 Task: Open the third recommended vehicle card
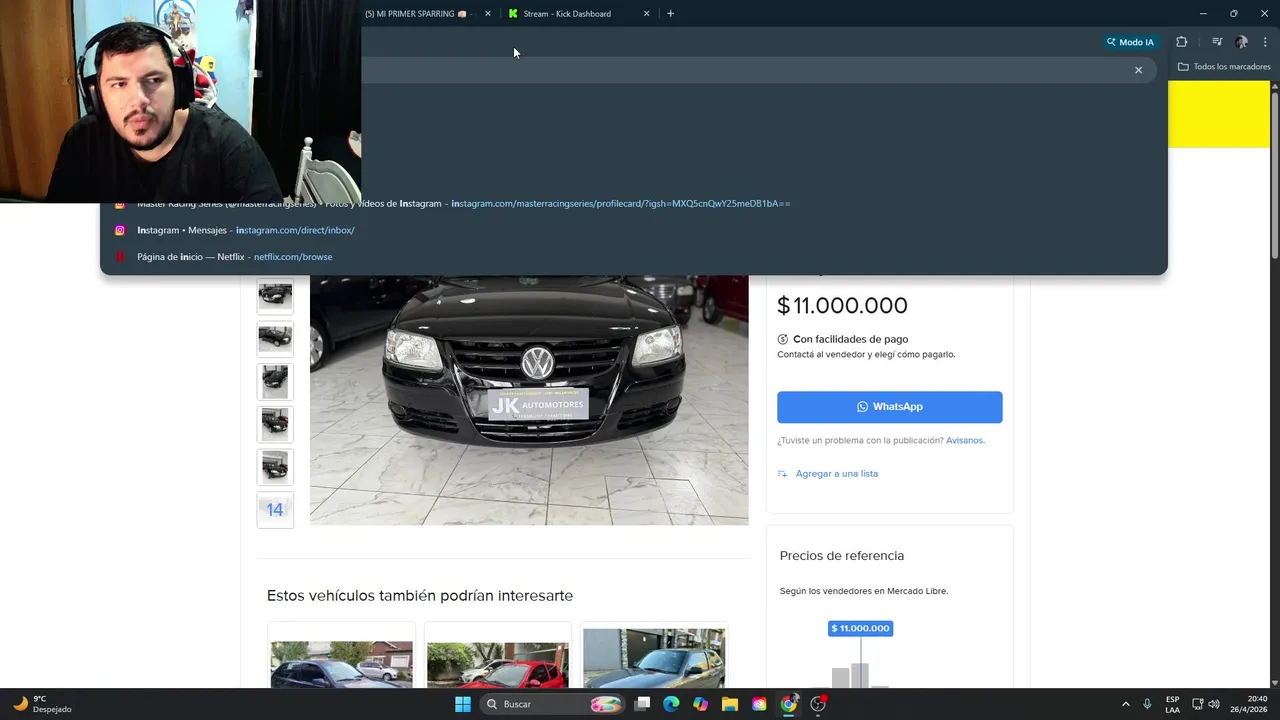(x=654, y=656)
